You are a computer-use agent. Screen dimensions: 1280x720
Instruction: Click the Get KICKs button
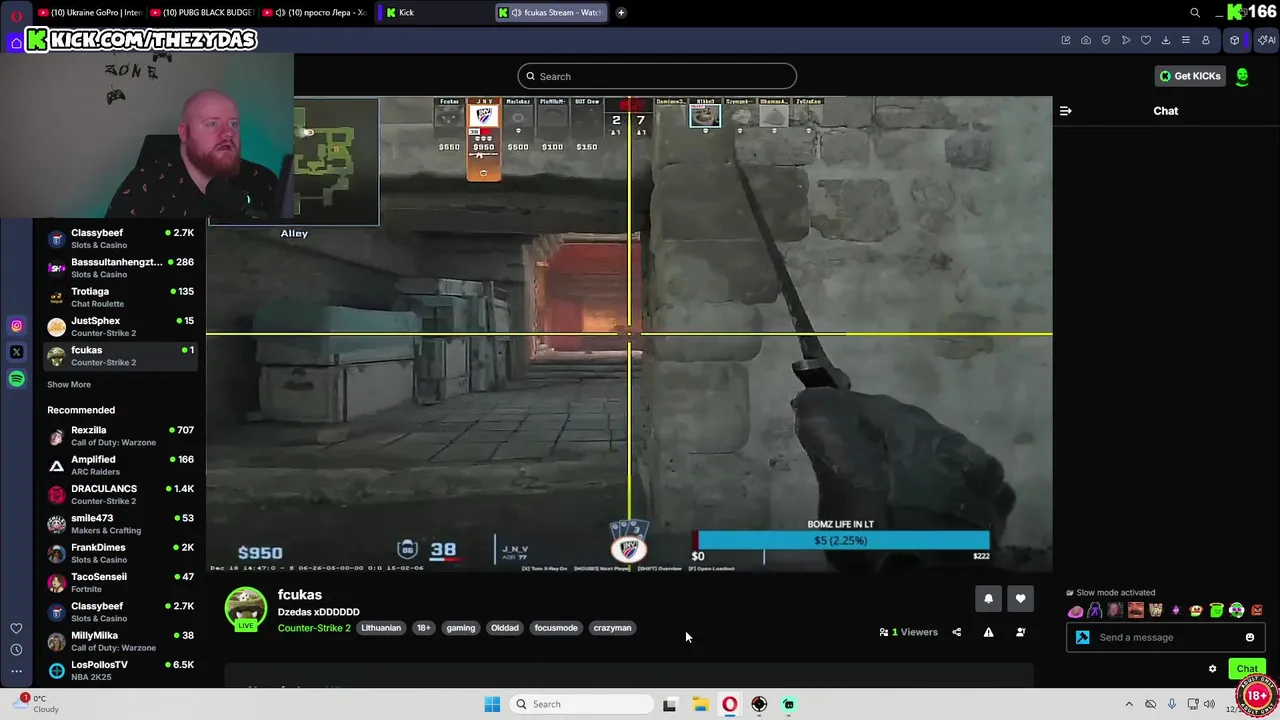[x=1190, y=76]
